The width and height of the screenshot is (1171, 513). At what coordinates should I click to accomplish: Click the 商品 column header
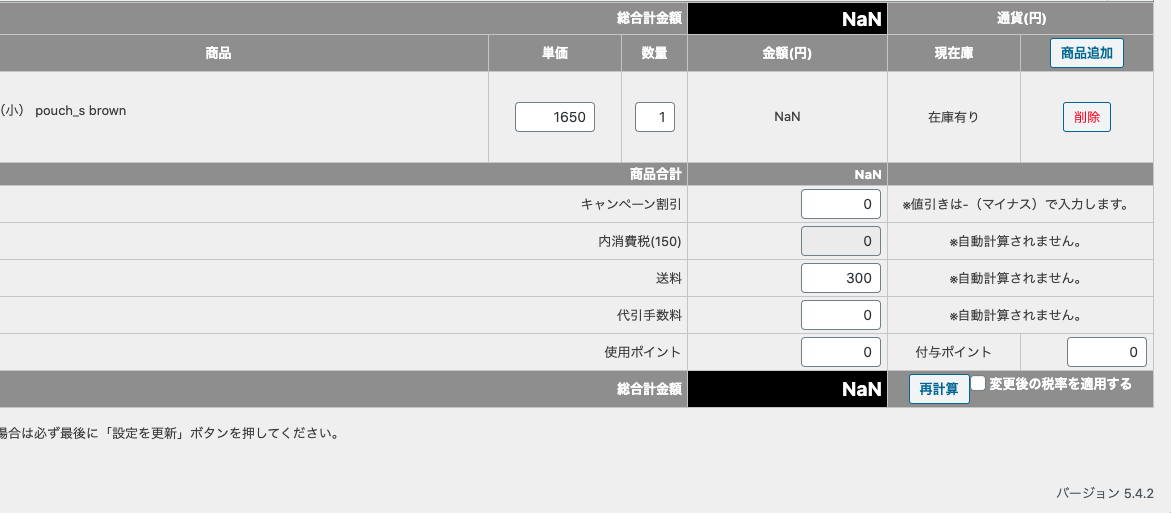click(218, 53)
